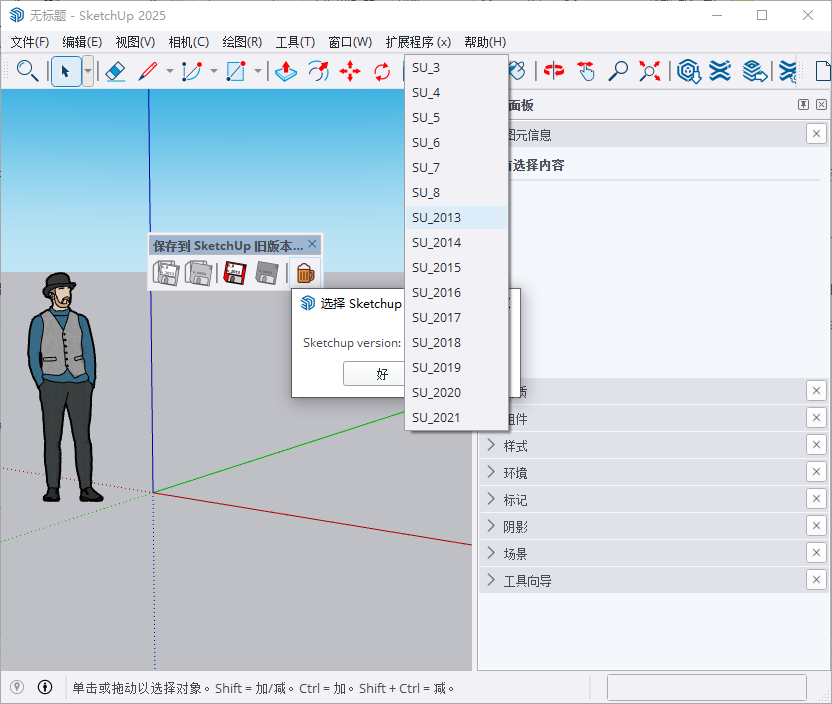The image size is (832, 704).
Task: Open the dropdown next to the Select tool
Action: [x=88, y=71]
